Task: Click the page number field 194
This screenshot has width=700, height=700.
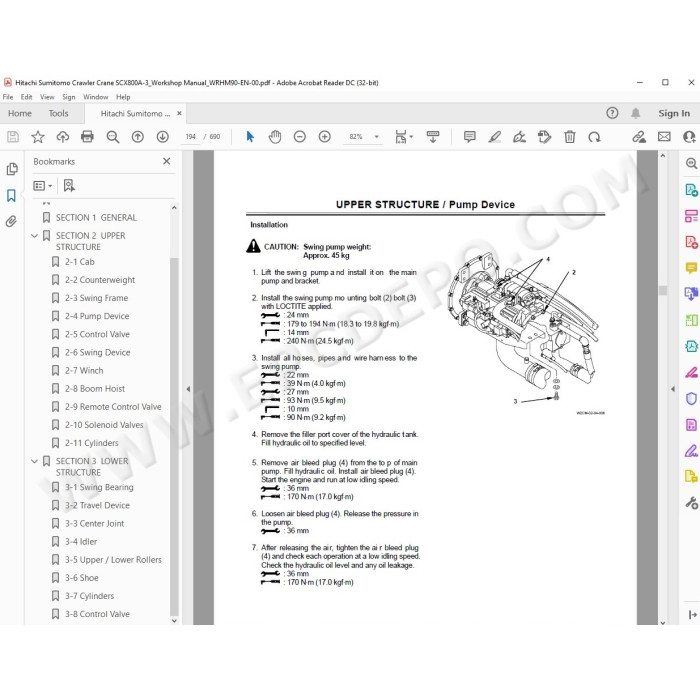Action: point(191,137)
